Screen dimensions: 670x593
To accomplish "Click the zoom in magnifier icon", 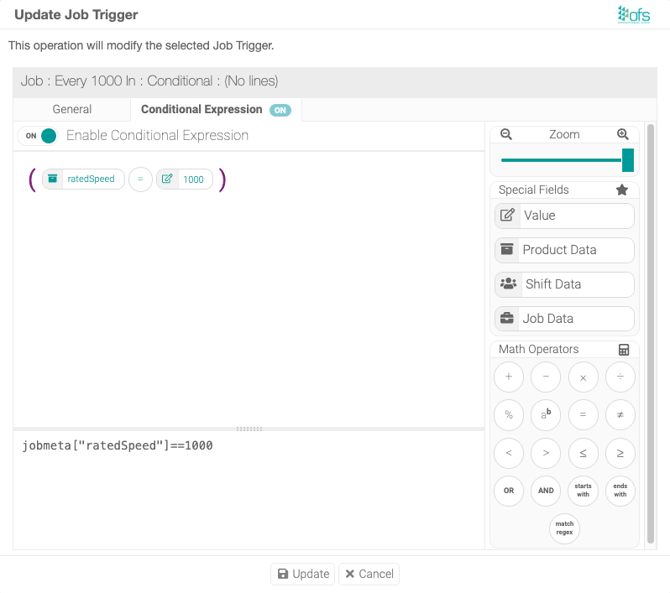I will (623, 134).
